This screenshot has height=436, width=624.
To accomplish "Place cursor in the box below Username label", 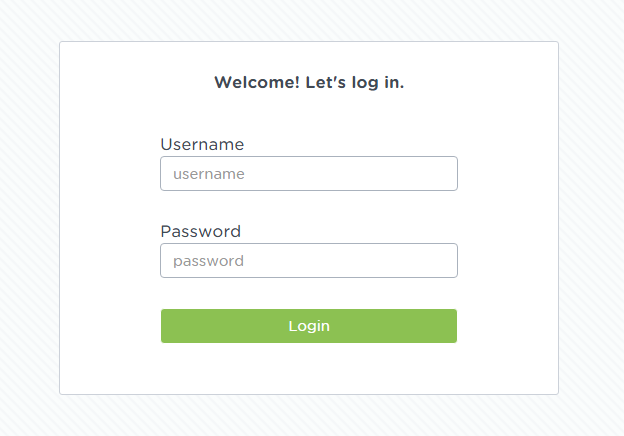I will click(x=309, y=173).
